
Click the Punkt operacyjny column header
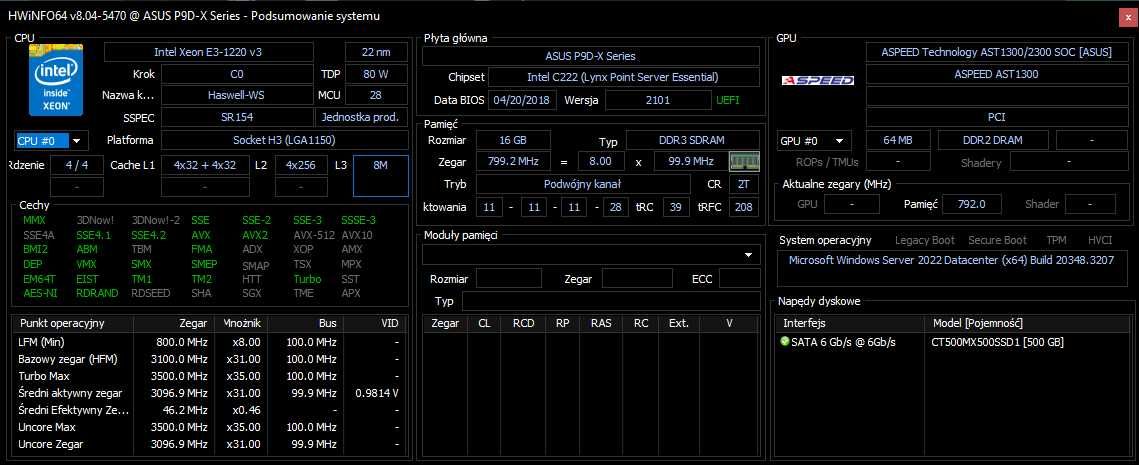73,323
